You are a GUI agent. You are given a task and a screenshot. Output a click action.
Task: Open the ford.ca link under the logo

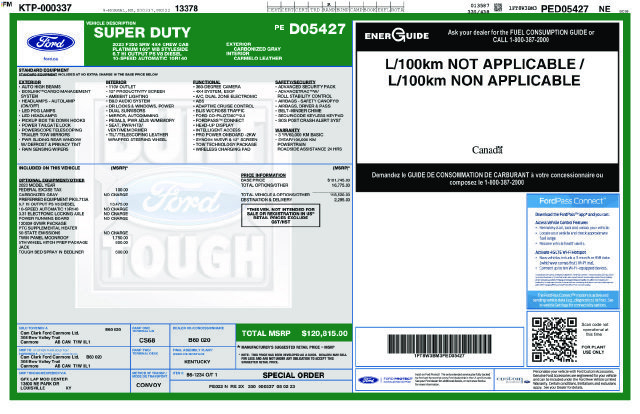tap(51, 59)
